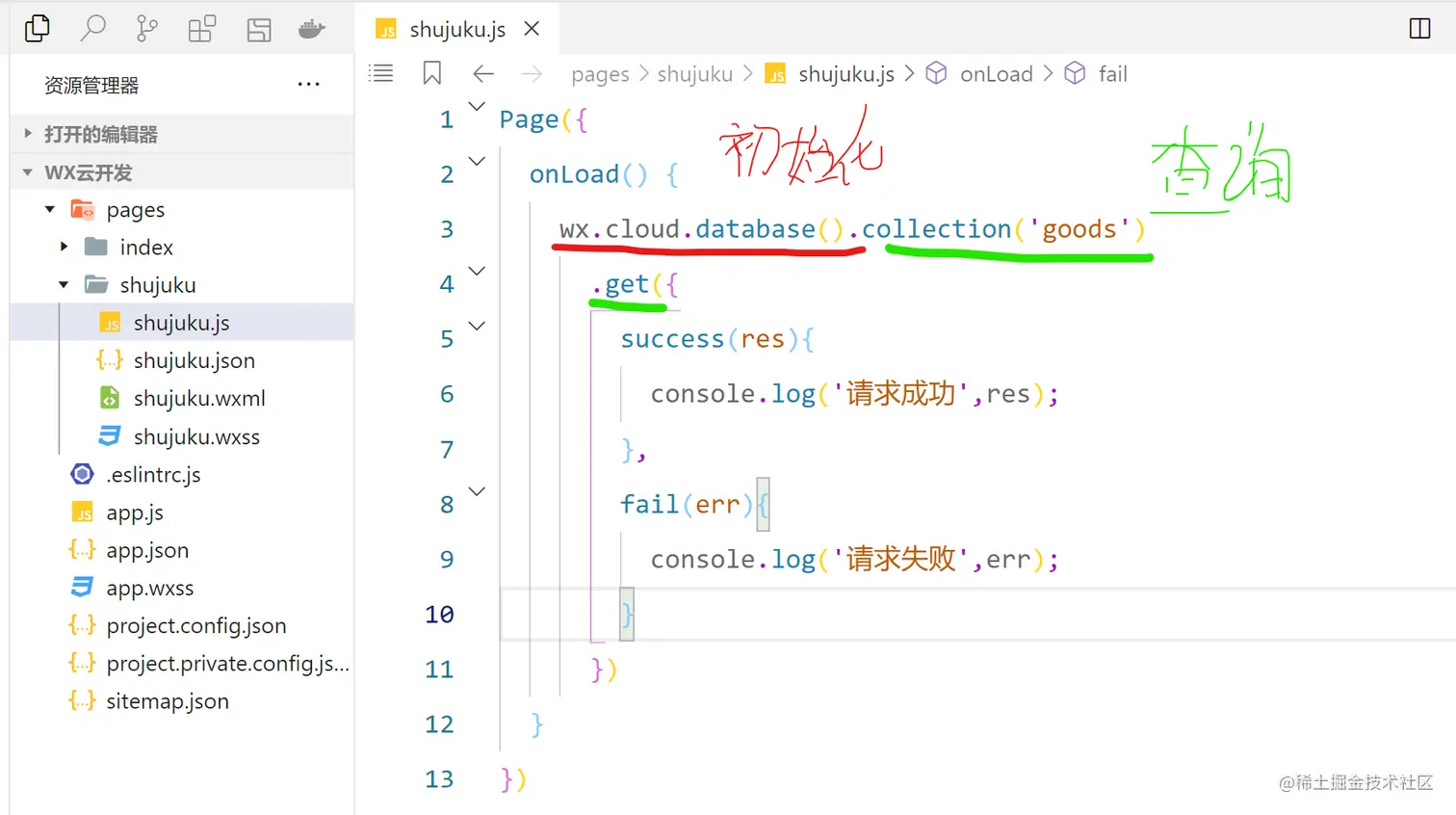Open the explorer more actions ellipsis
This screenshot has height=815, width=1456.
click(x=308, y=85)
